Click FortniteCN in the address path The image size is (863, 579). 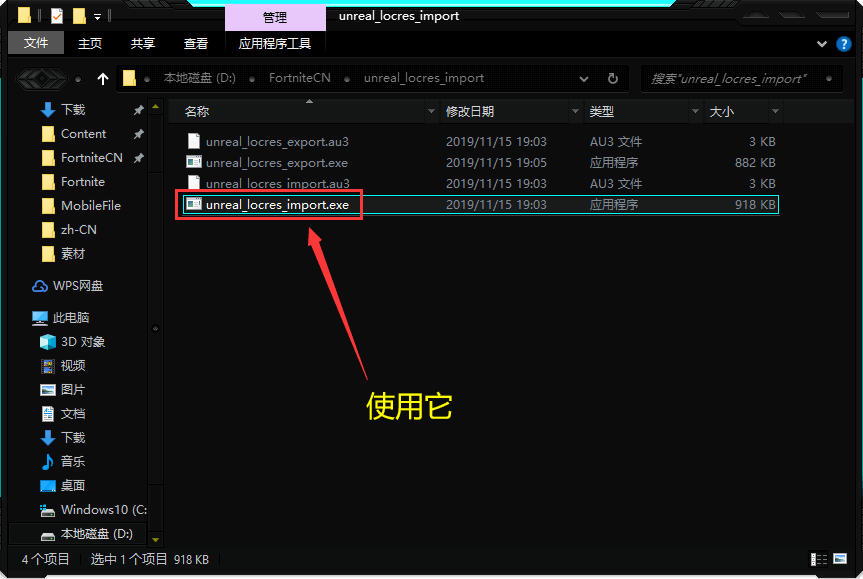(x=299, y=78)
